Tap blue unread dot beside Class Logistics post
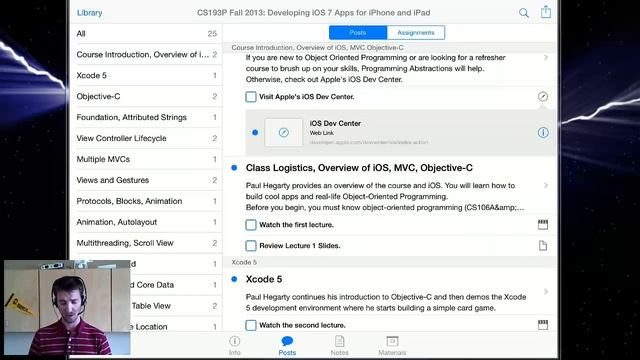This screenshot has width=640, height=360. [234, 168]
